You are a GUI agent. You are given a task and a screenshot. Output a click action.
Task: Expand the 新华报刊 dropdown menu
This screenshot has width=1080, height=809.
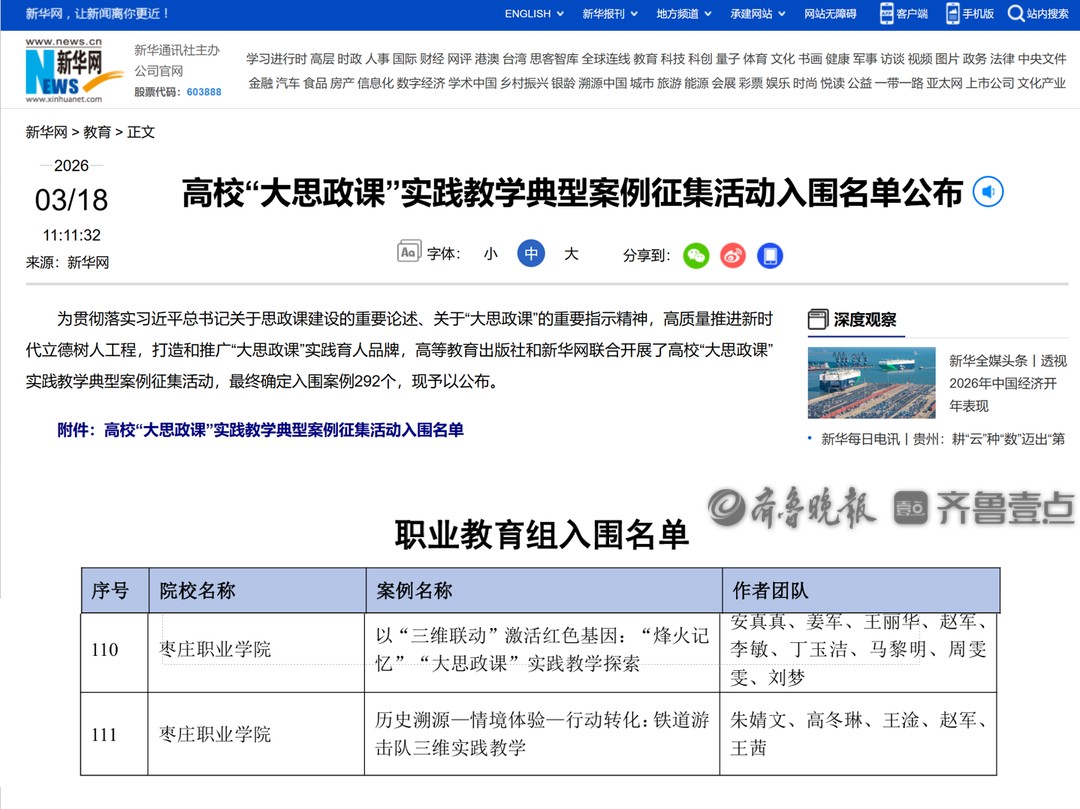click(x=610, y=13)
